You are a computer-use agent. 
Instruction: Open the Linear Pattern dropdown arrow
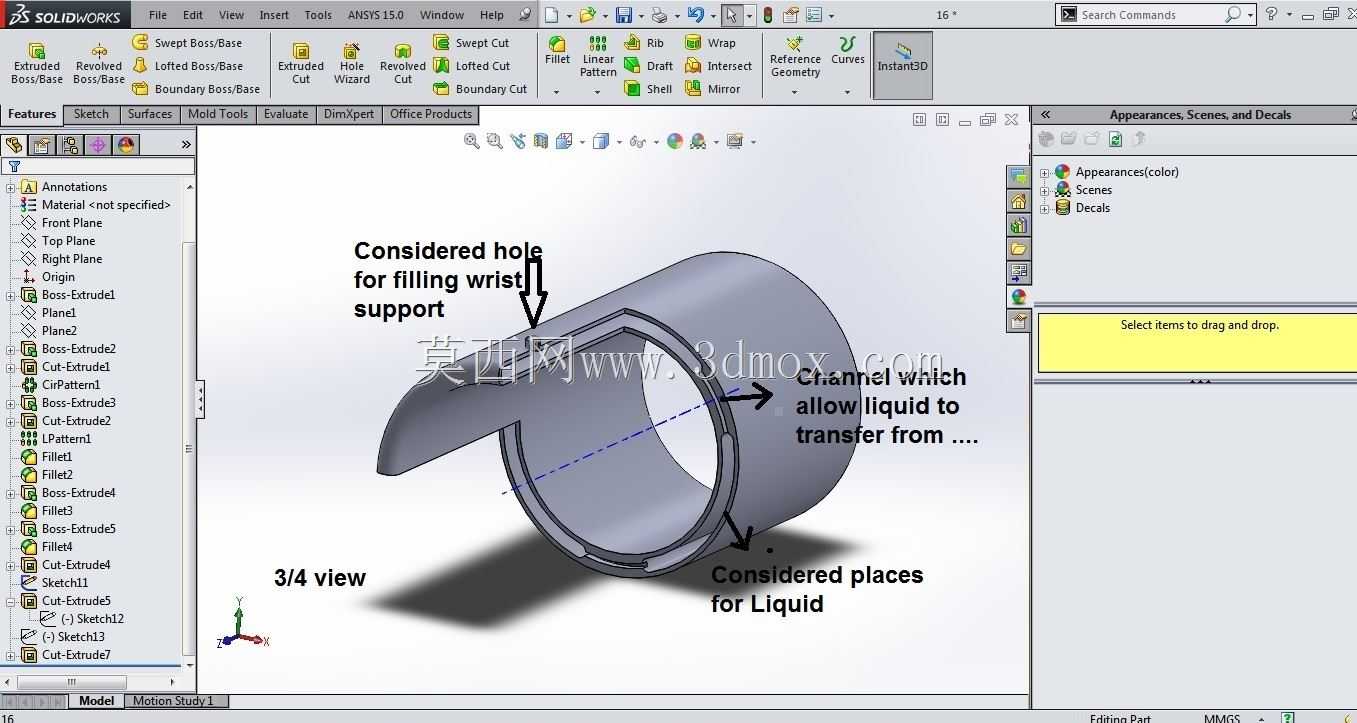pos(597,92)
